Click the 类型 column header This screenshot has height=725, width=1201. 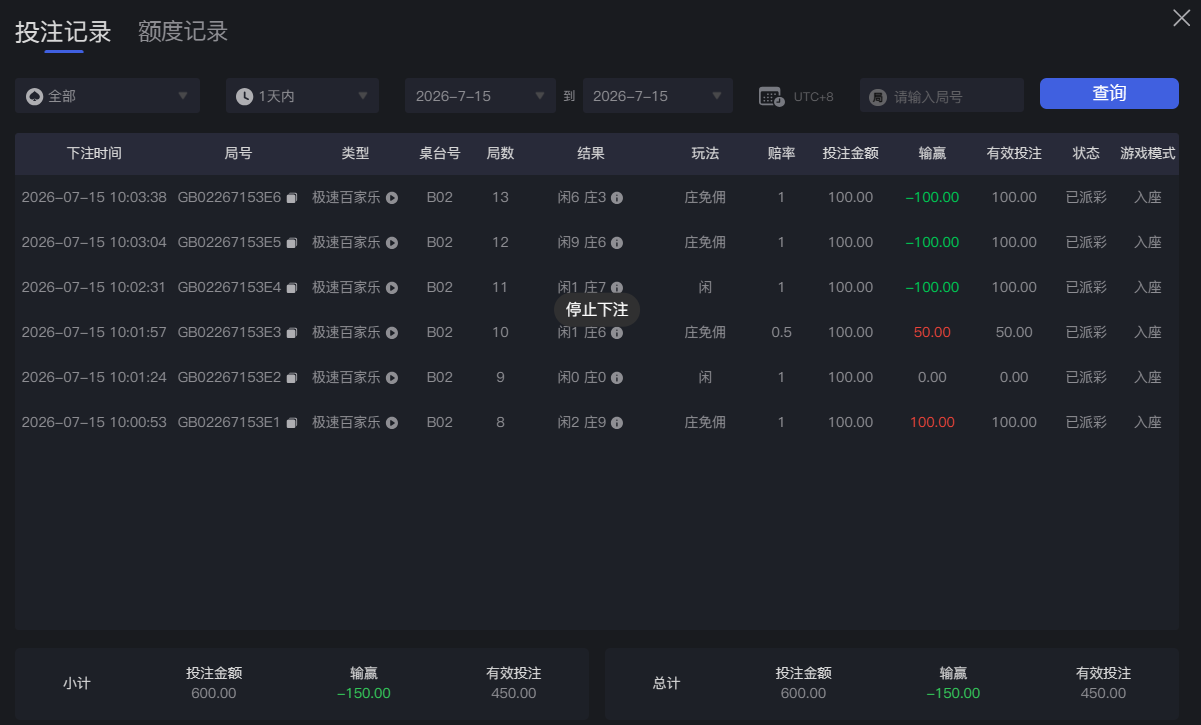pyautogui.click(x=355, y=154)
